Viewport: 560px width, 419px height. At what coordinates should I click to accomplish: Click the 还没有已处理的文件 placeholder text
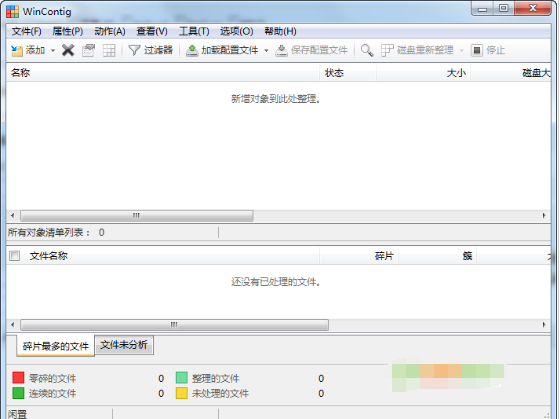[276, 282]
